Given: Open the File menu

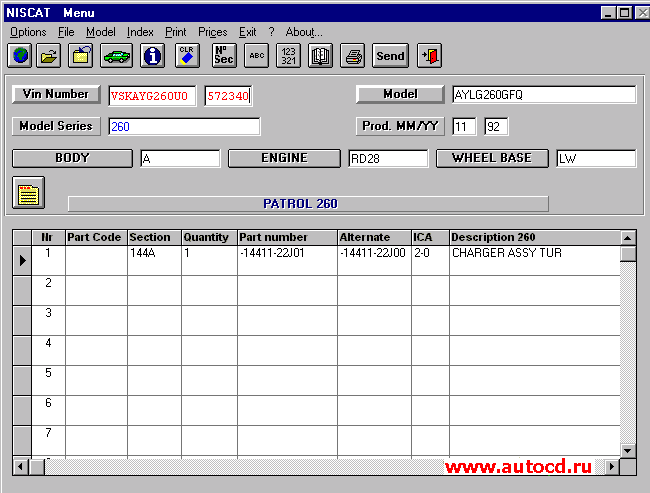Looking at the screenshot, I should pos(66,32).
